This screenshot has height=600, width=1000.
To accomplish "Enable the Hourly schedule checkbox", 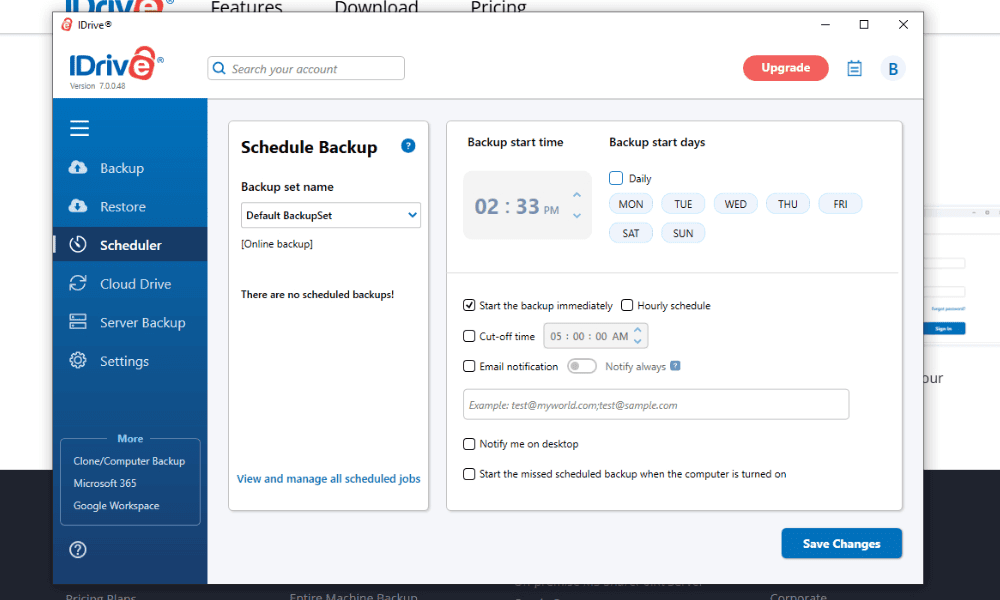I will [627, 306].
